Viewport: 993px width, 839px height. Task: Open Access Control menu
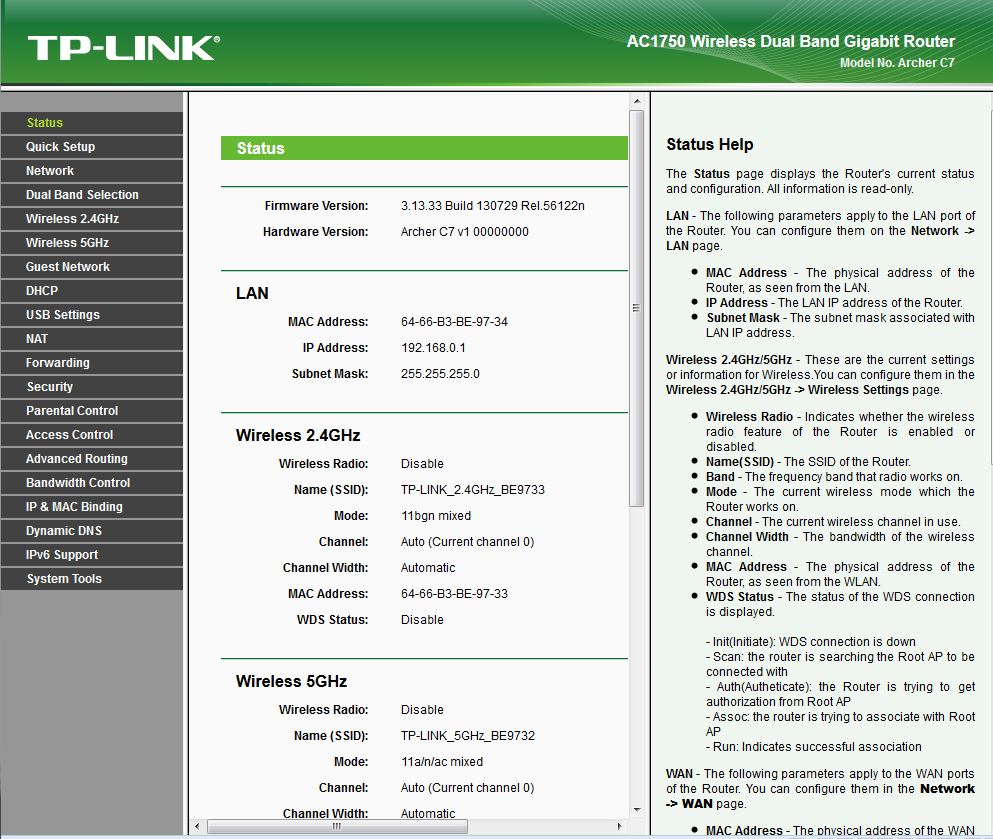pos(92,435)
